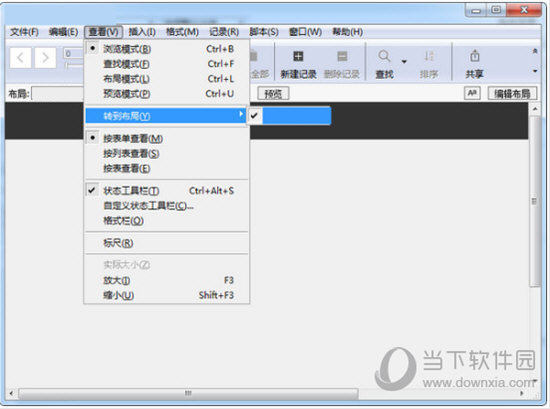Open the 脚本(S) Scripts menu
550x409 pixels.
click(x=264, y=32)
